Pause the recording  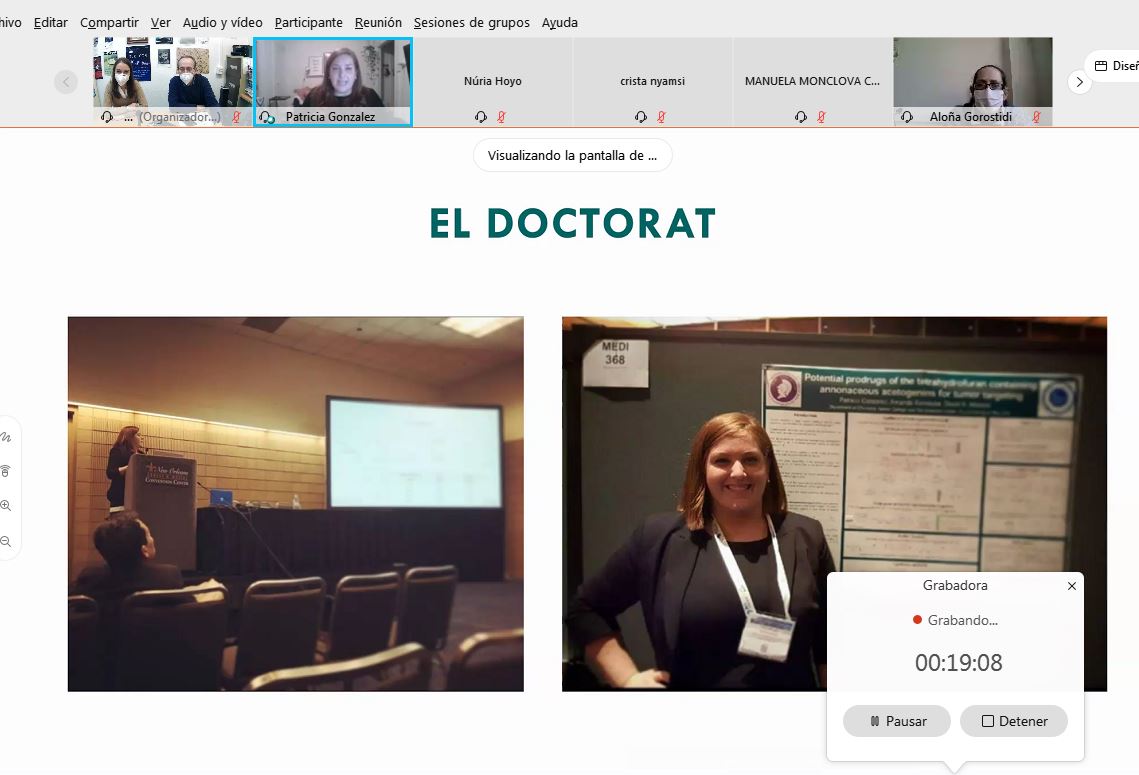(x=897, y=721)
